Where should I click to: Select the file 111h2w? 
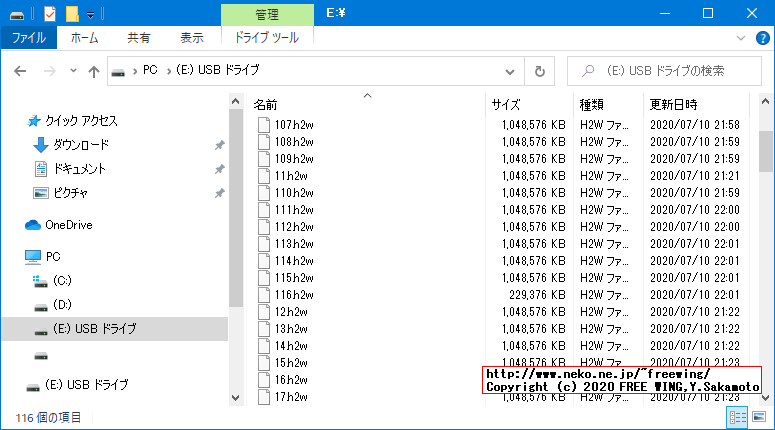tap(294, 210)
